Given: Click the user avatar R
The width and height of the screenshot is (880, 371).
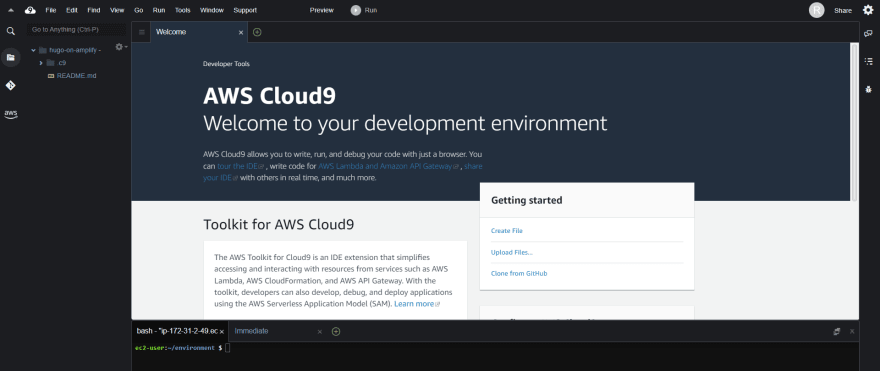Looking at the screenshot, I should pos(817,10).
